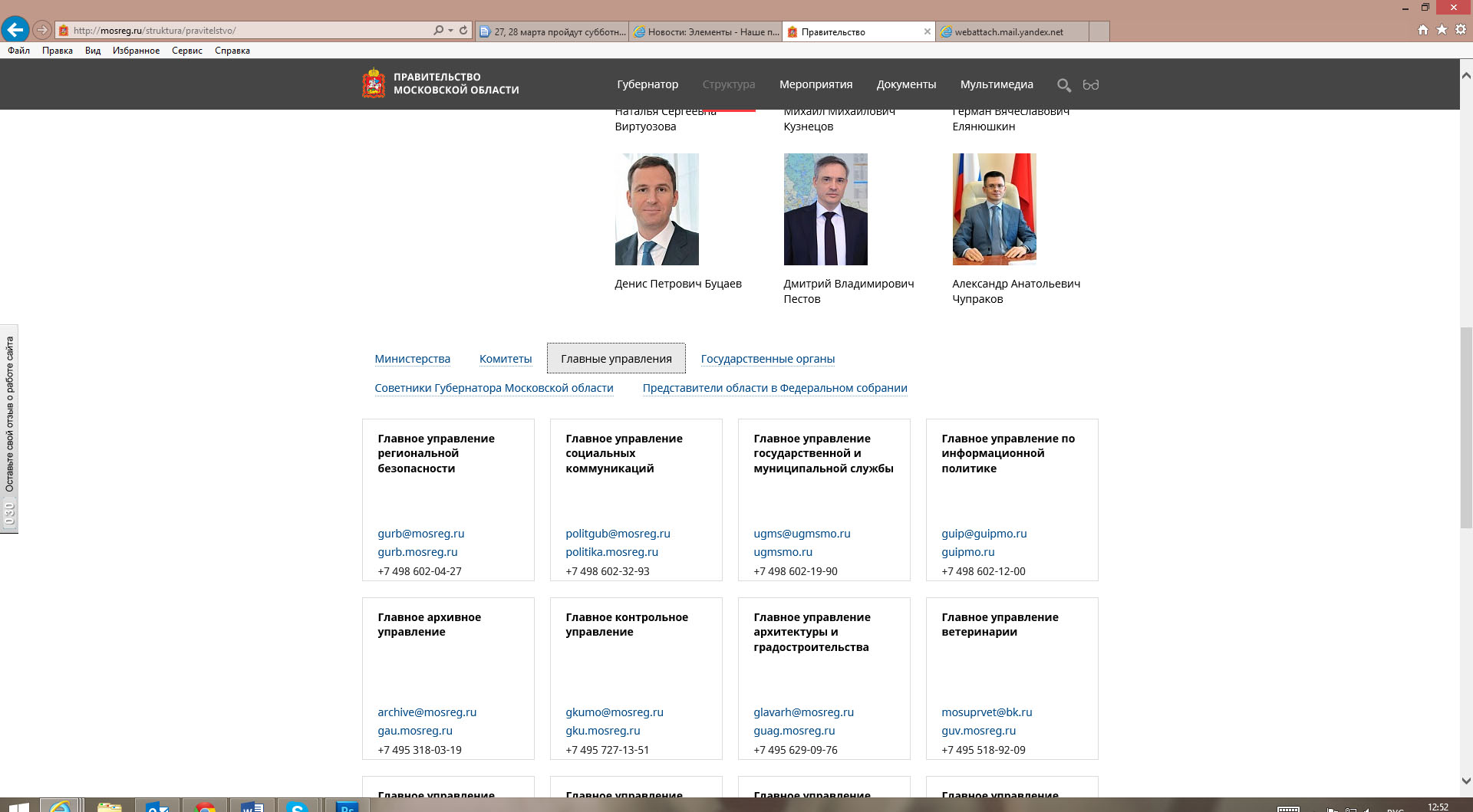Open website gurb.mosreg.ru
This screenshot has height=812, width=1473.
[x=417, y=552]
